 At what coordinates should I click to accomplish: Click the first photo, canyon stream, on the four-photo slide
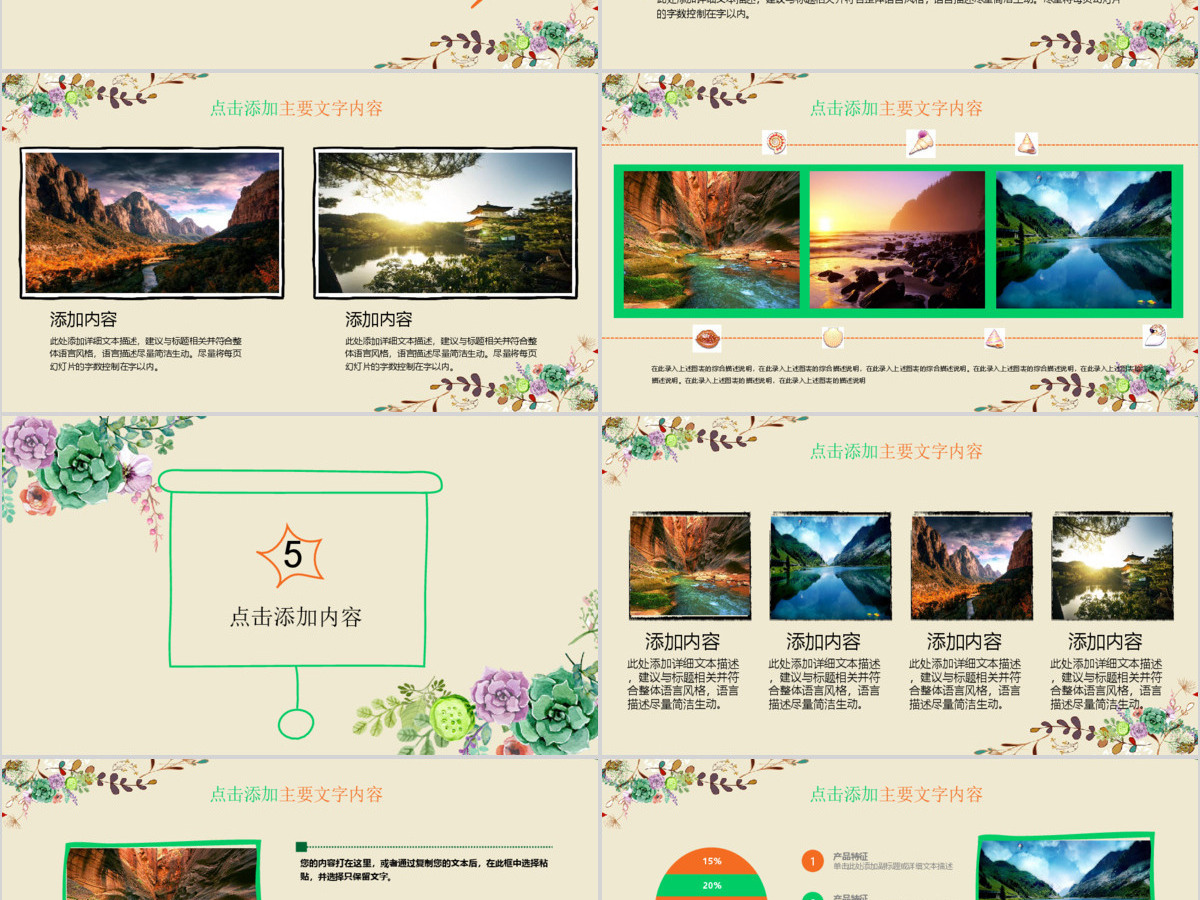pos(690,566)
